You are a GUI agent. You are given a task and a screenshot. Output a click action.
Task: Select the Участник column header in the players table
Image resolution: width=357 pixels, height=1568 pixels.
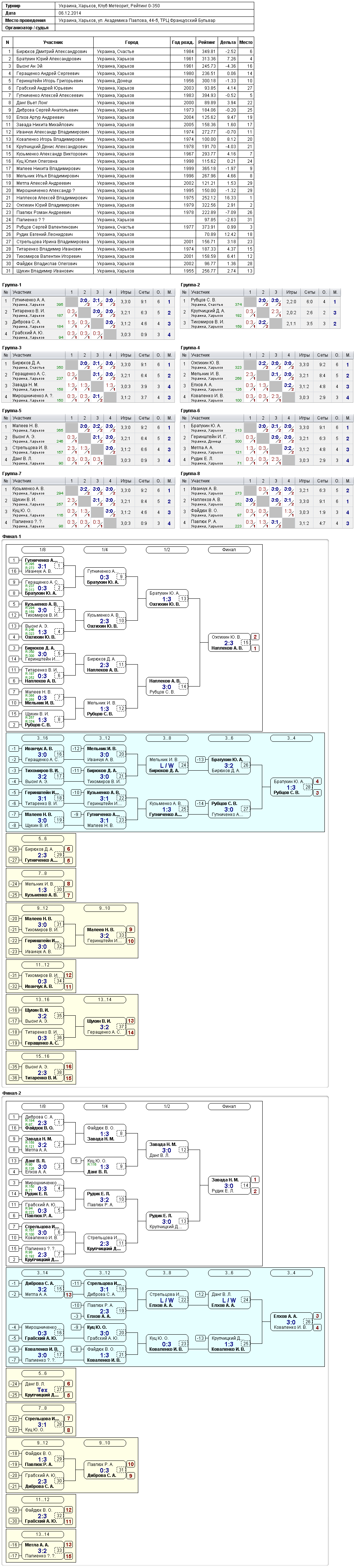(53, 42)
